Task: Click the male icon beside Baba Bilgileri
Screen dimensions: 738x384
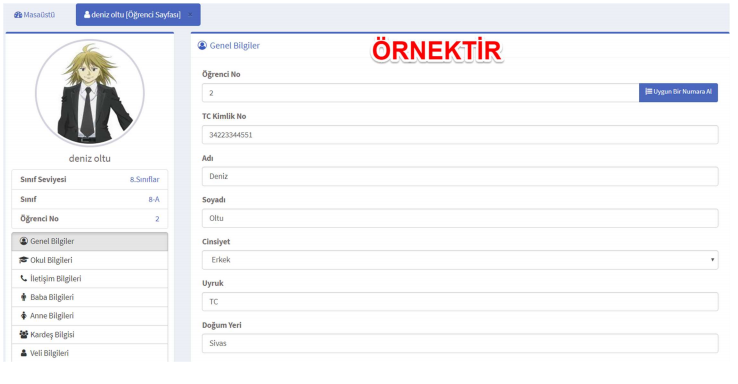Action: pyautogui.click(x=24, y=297)
